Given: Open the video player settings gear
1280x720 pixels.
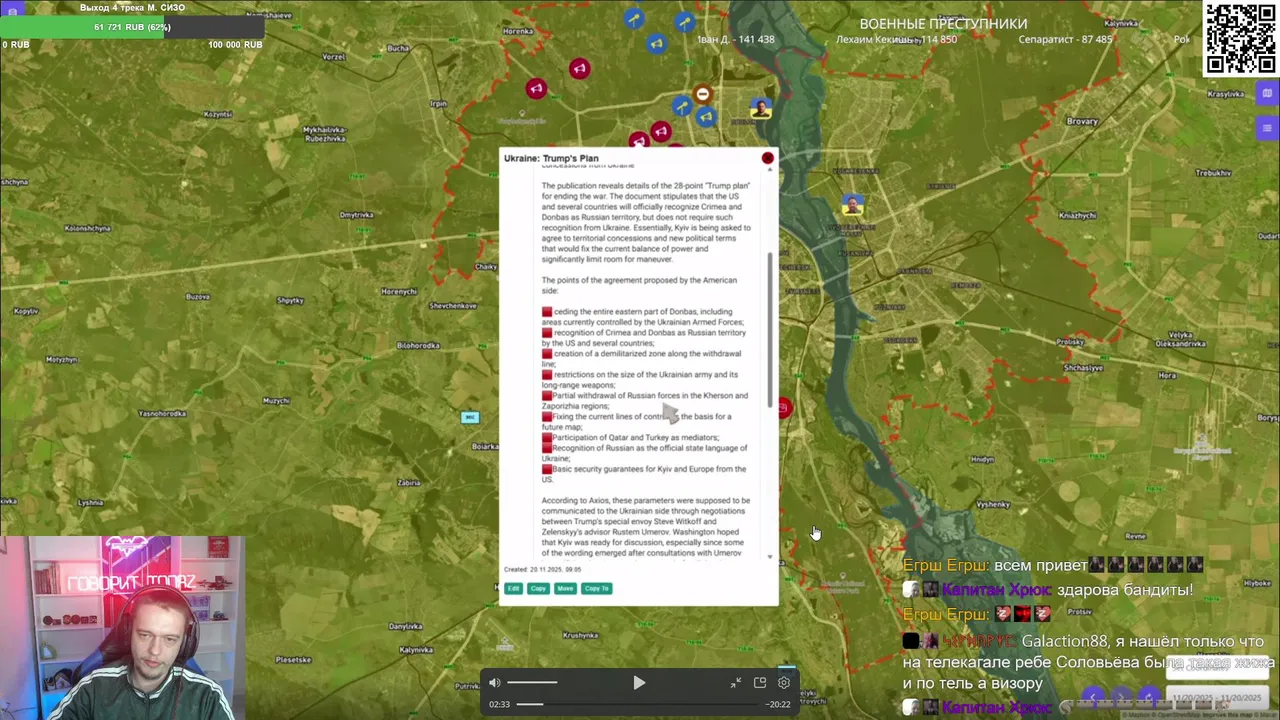Looking at the screenshot, I should 784,682.
